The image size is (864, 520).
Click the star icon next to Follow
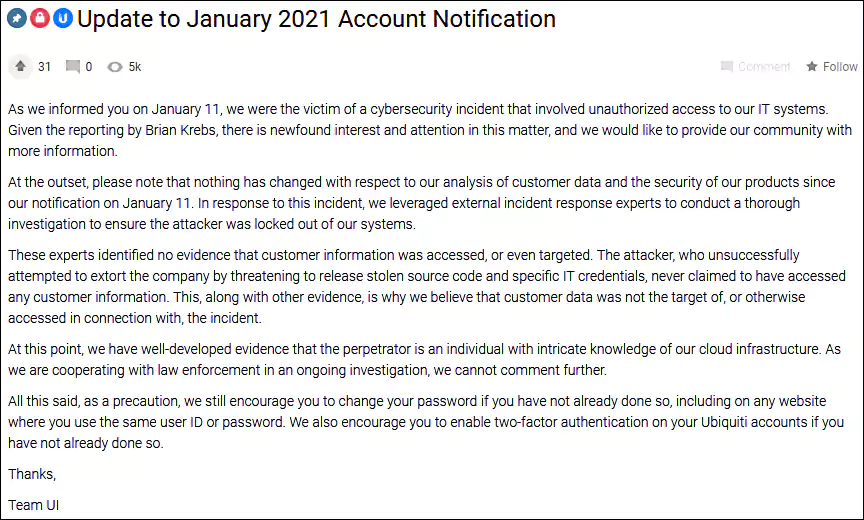tap(812, 67)
